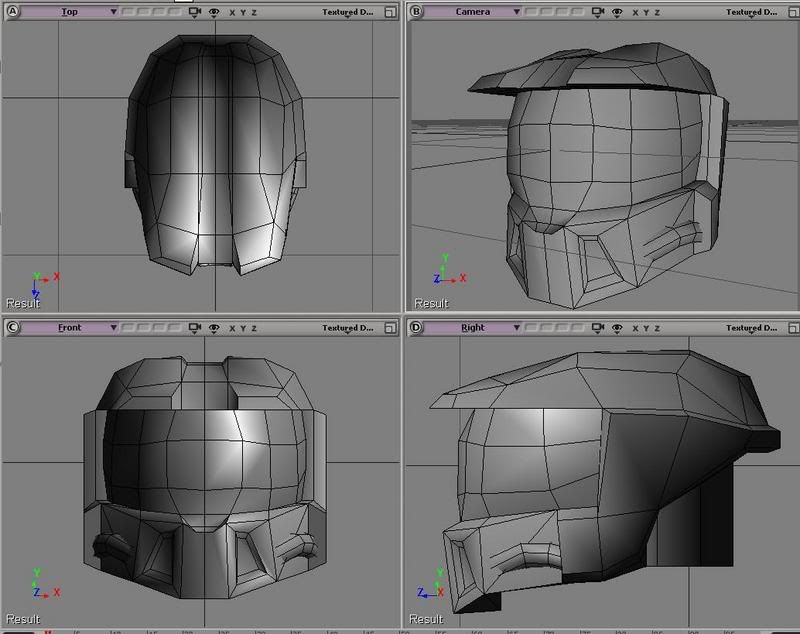Viewport: 800px width, 634px height.
Task: Maximize the Camera viewport
Action: click(794, 12)
